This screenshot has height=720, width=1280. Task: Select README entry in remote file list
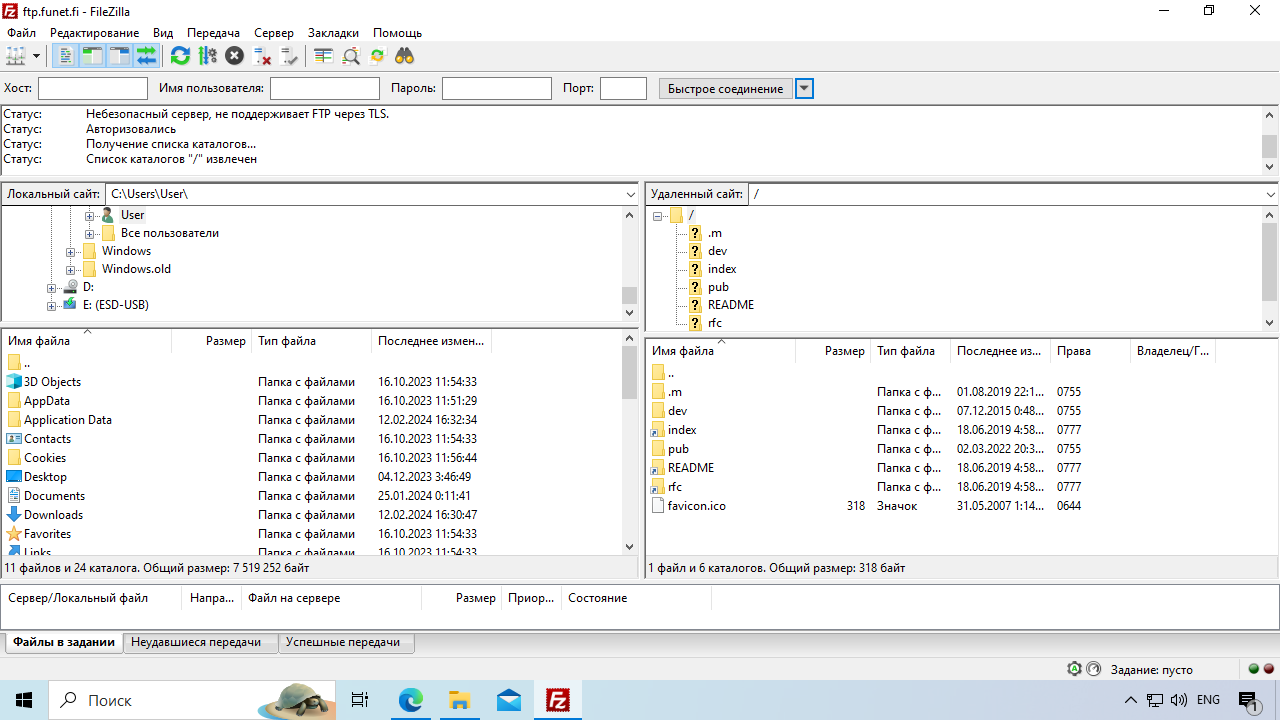coord(690,468)
